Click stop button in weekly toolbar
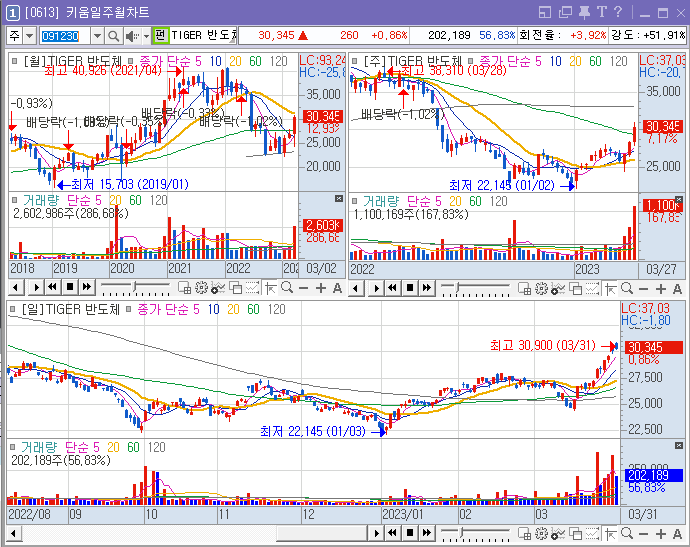This screenshot has height=547, width=690. pyautogui.click(x=410, y=288)
